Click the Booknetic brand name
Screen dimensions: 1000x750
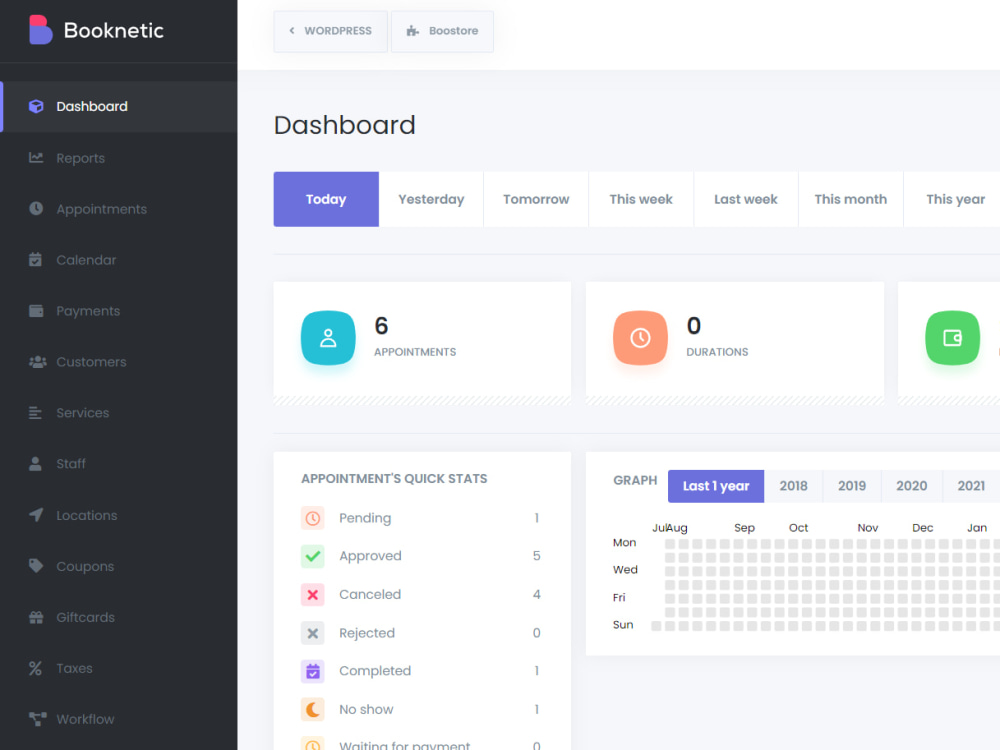click(114, 30)
